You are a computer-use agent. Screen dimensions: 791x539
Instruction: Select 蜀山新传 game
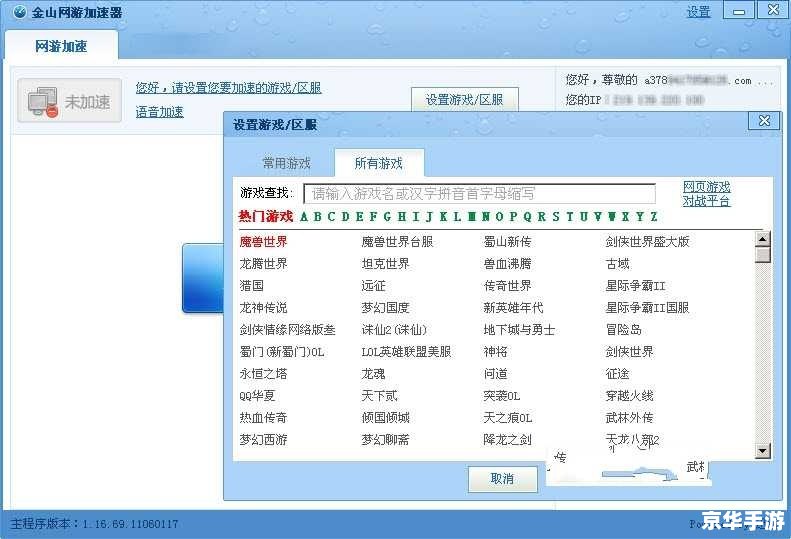(507, 242)
